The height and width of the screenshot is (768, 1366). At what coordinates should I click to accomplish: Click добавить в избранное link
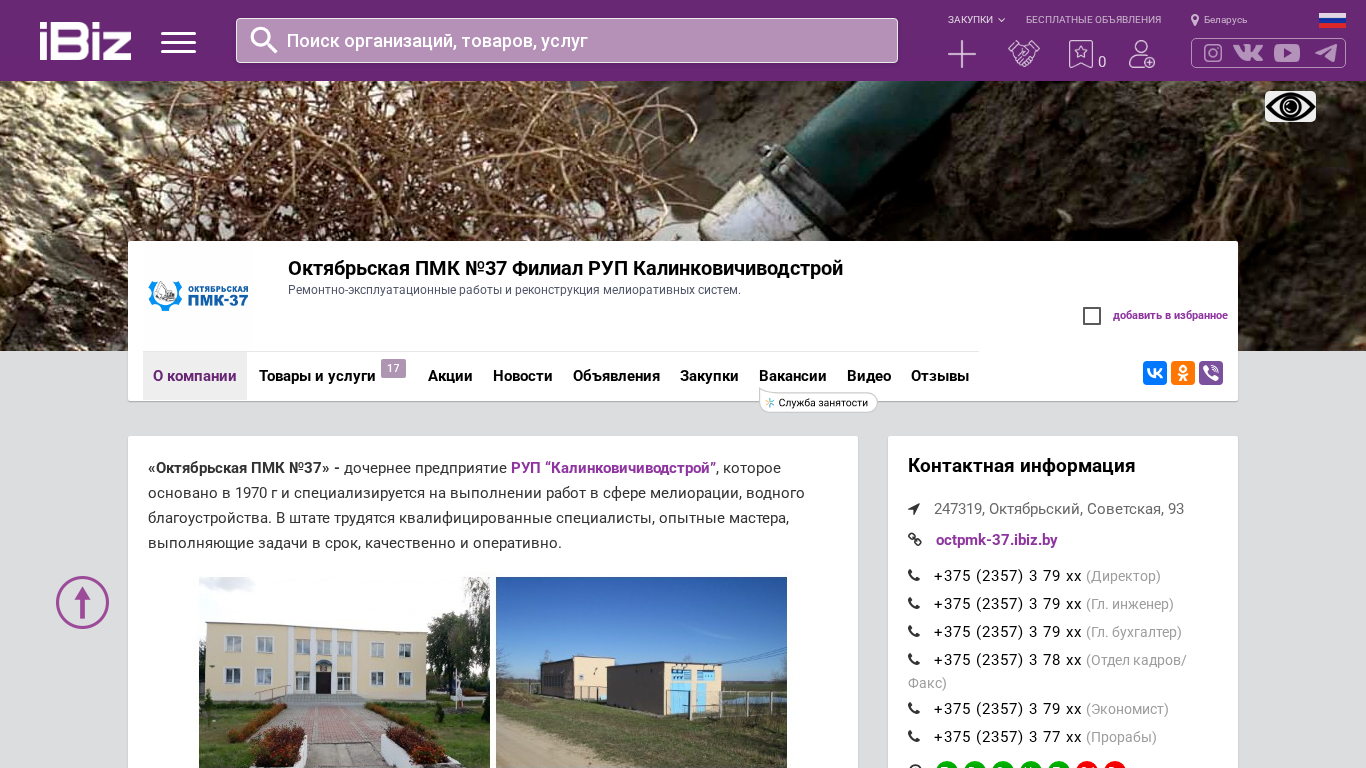coord(1170,316)
